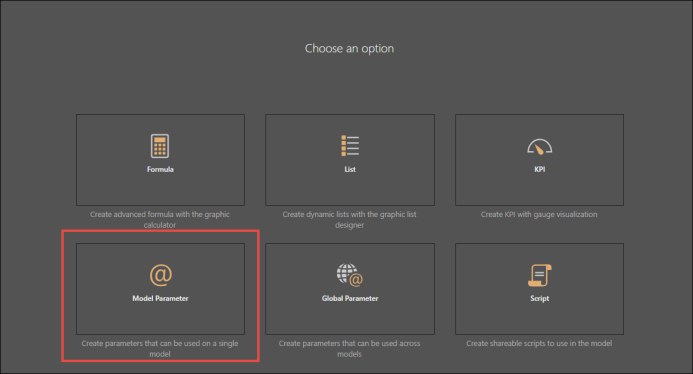Select the Model Parameter label
The image size is (693, 374).
pyautogui.click(x=160, y=298)
